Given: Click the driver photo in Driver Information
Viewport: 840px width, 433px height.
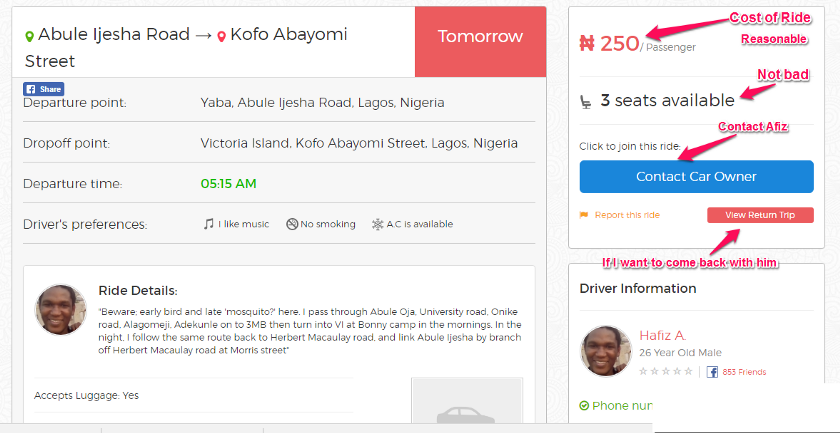Looking at the screenshot, I should (604, 350).
